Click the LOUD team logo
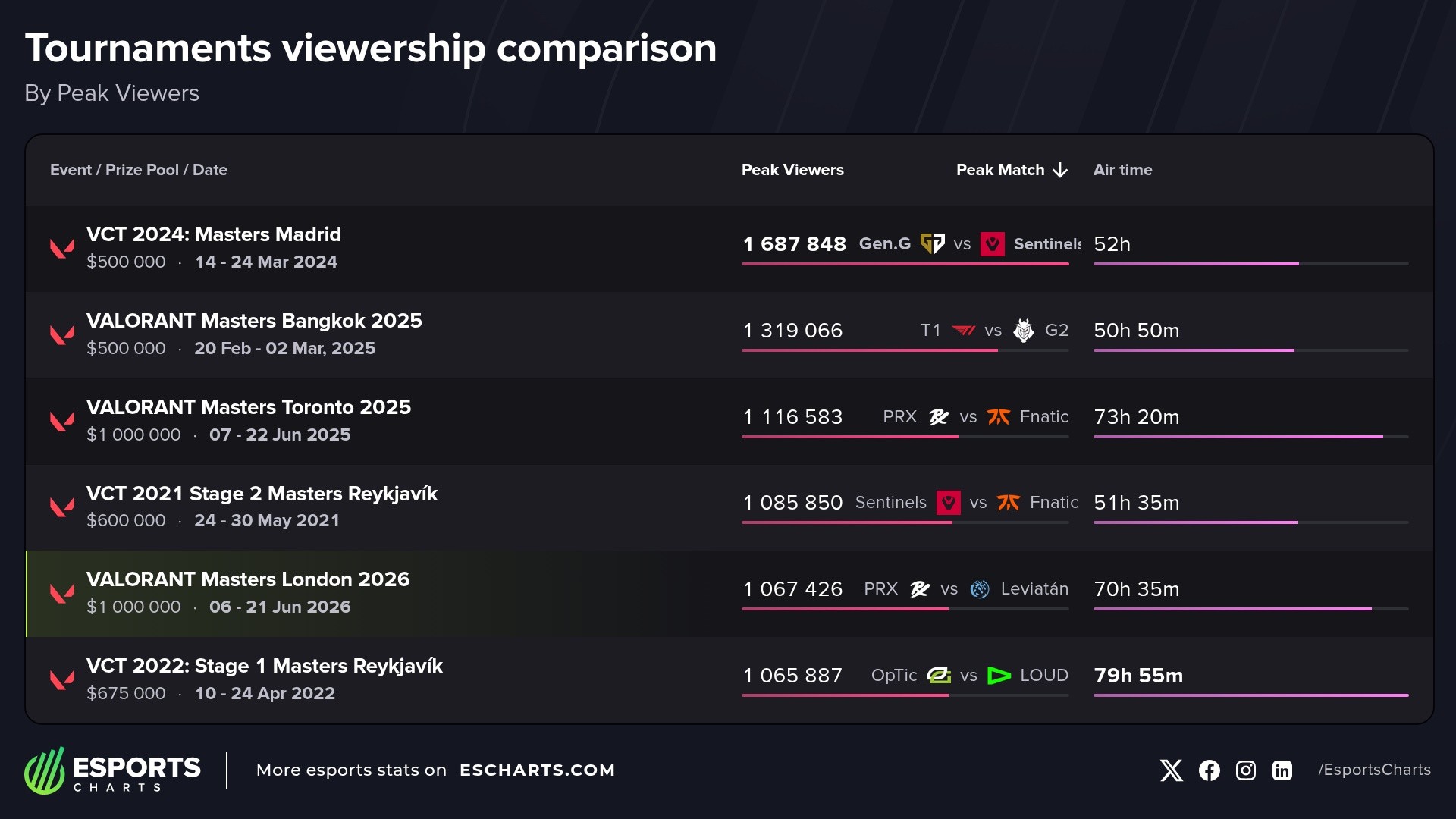 (x=999, y=675)
